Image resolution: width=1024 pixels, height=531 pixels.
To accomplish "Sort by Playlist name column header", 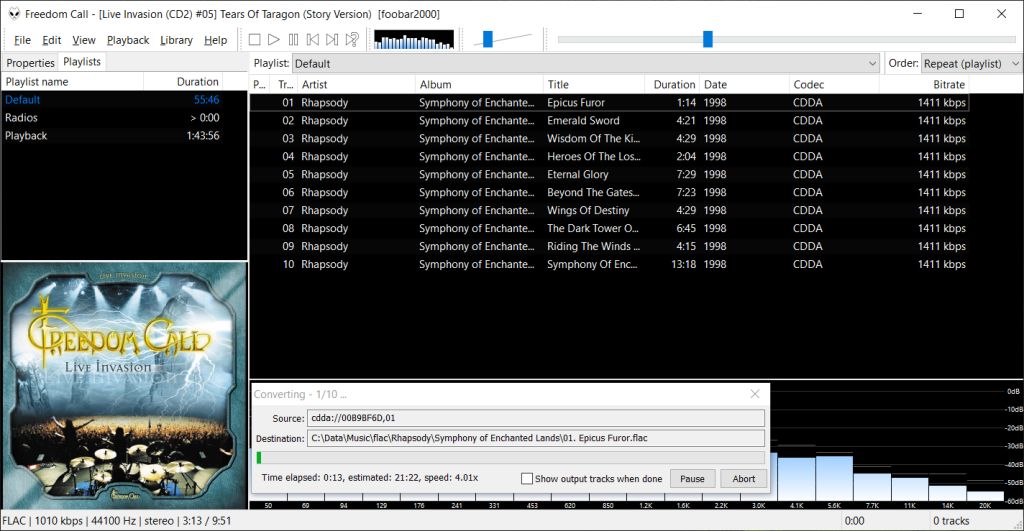I will [72, 82].
